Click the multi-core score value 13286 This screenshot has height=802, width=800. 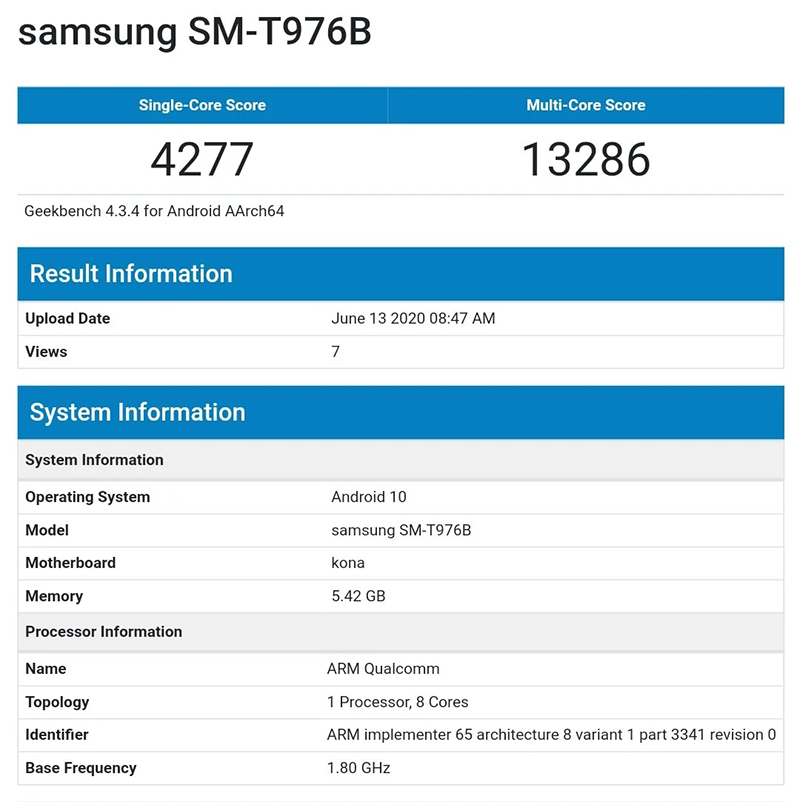pos(586,160)
